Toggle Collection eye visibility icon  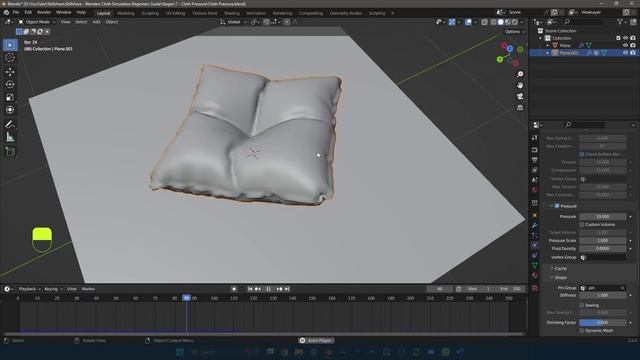[x=625, y=38]
